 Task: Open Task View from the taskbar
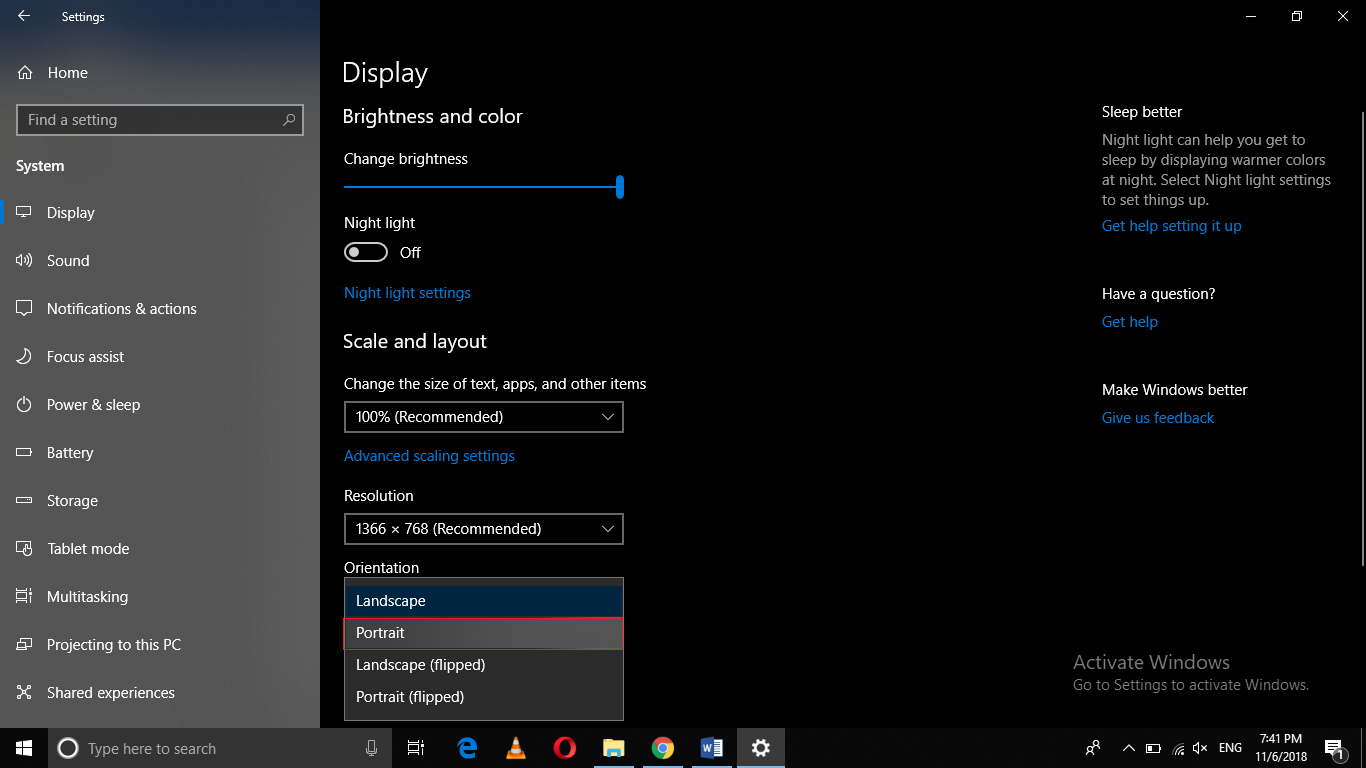coord(416,747)
